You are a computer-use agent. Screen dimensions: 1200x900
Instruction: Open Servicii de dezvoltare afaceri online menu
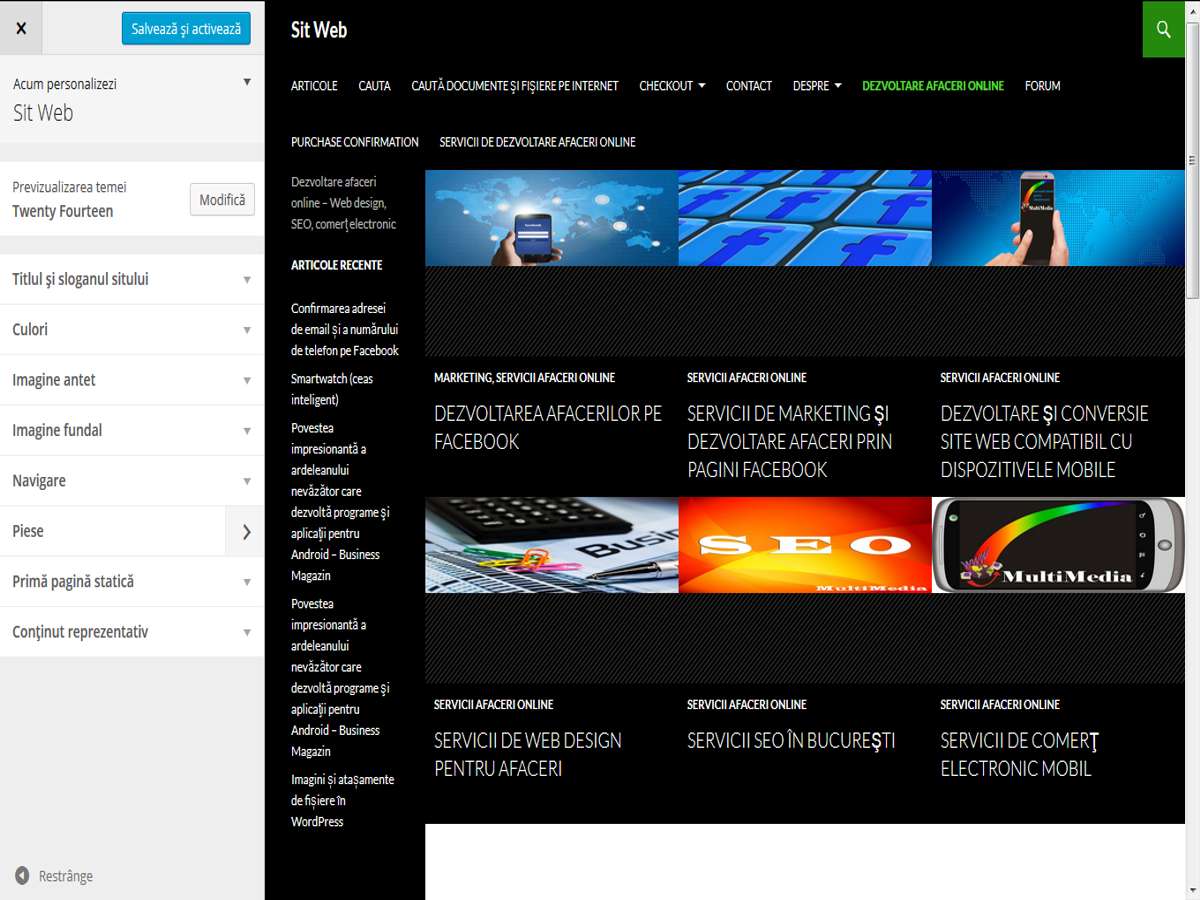[538, 142]
